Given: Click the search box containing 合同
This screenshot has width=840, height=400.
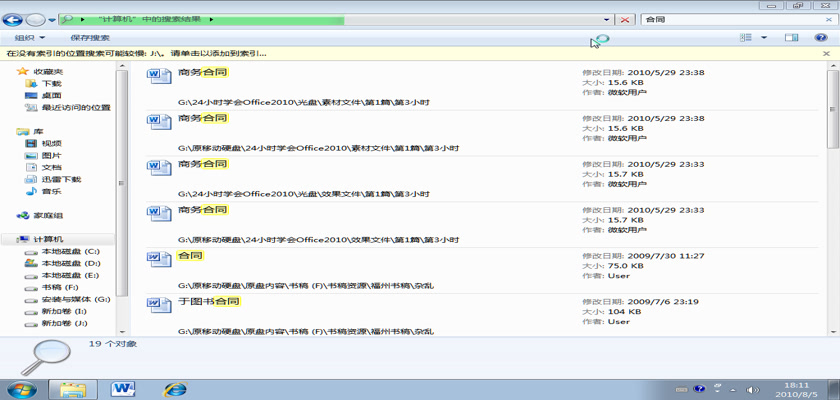Looking at the screenshot, I should 730,19.
